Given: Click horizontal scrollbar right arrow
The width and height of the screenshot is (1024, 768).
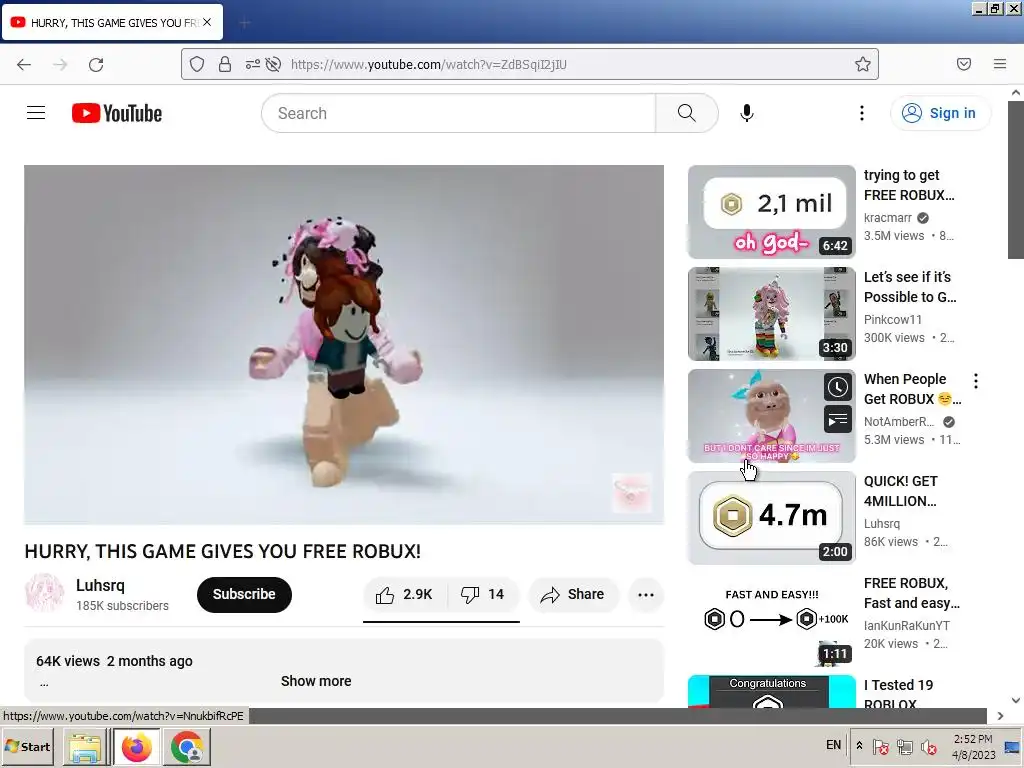Looking at the screenshot, I should tap(1000, 716).
